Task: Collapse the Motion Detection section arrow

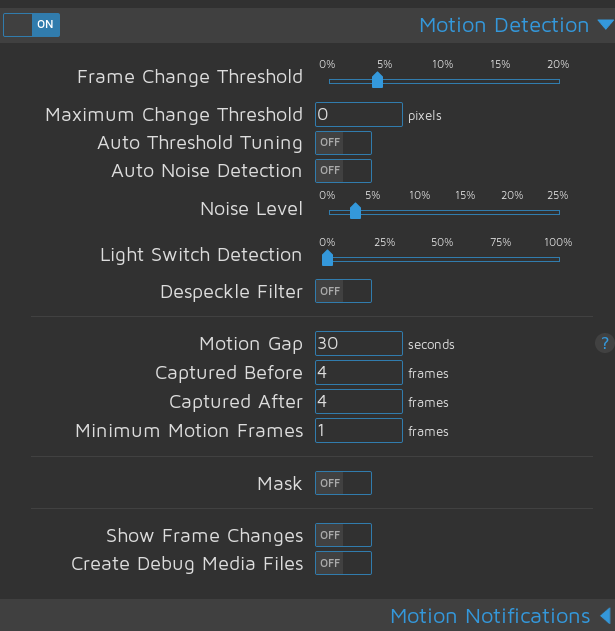Action: click(606, 25)
